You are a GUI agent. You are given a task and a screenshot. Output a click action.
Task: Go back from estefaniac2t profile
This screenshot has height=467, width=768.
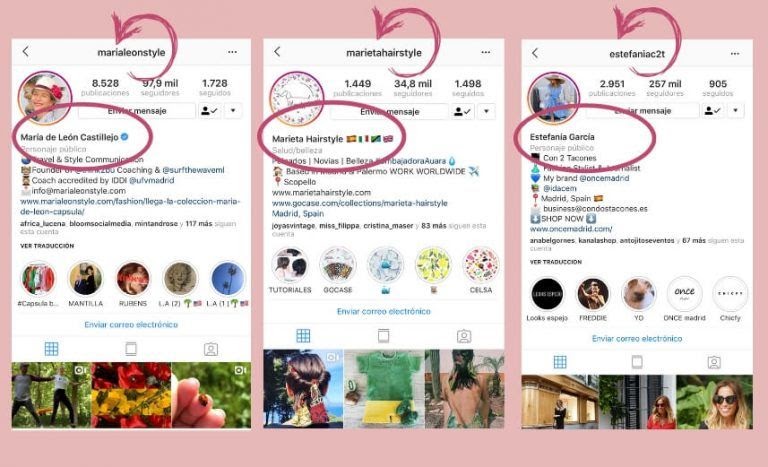pos(535,53)
